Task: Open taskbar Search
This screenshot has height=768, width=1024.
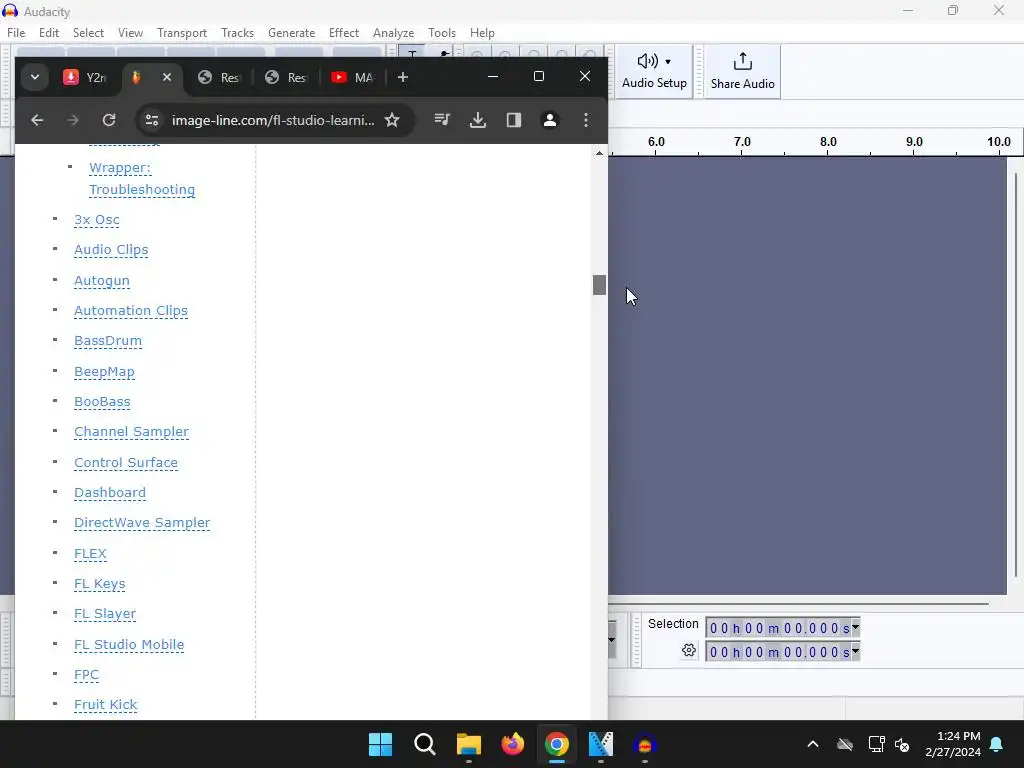Action: point(424,744)
